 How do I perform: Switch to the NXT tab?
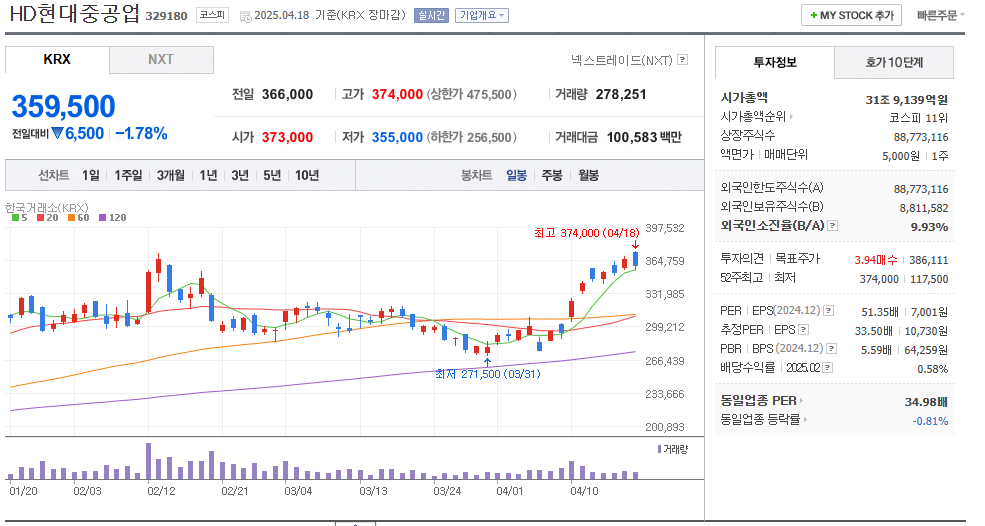tap(161, 60)
